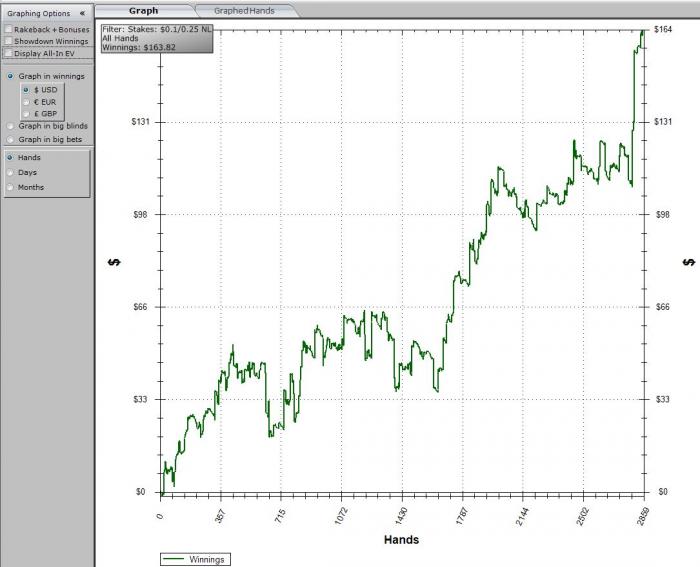
Task: Select Graph in big blinds option
Action: click(10, 126)
